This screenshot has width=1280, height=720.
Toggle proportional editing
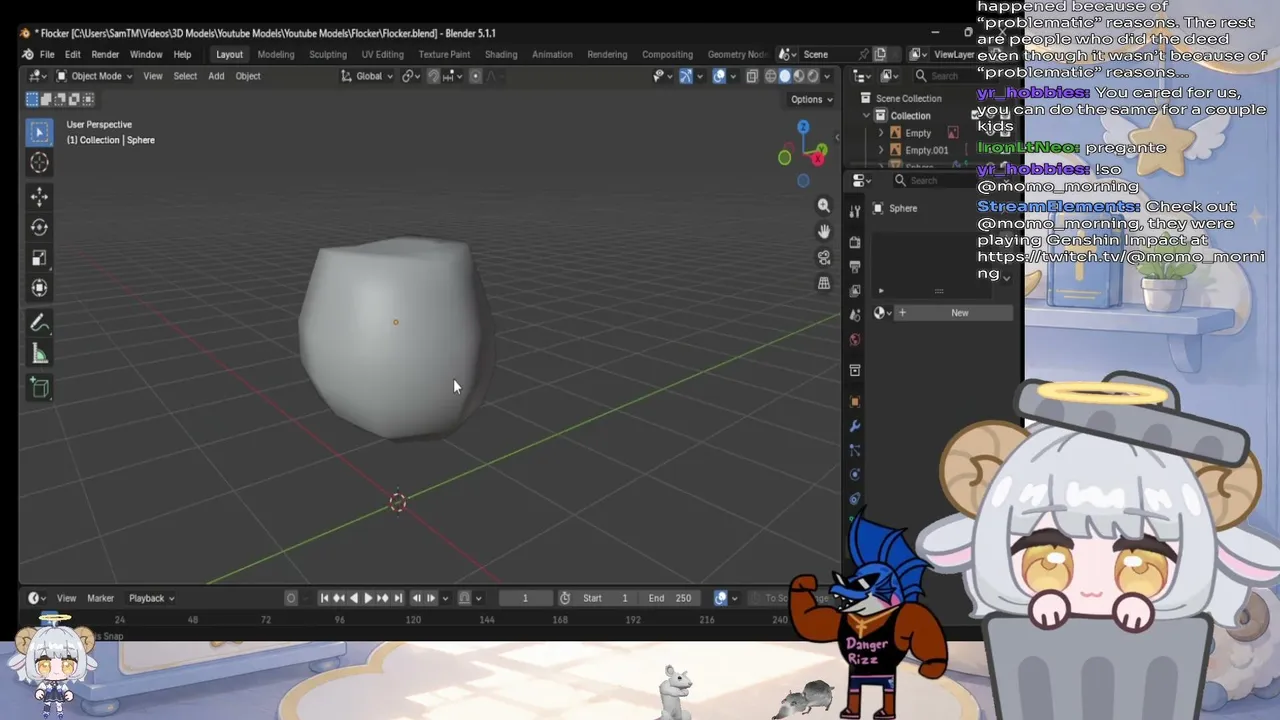tap(475, 76)
